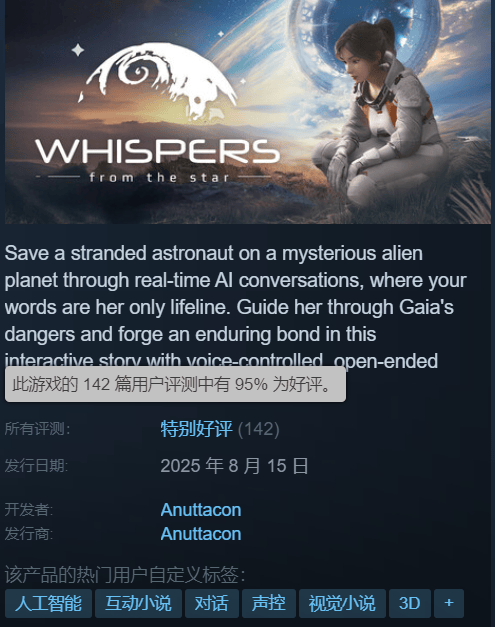This screenshot has height=627, width=495.
Task: Open the developer Anuttacon link
Action: (201, 510)
